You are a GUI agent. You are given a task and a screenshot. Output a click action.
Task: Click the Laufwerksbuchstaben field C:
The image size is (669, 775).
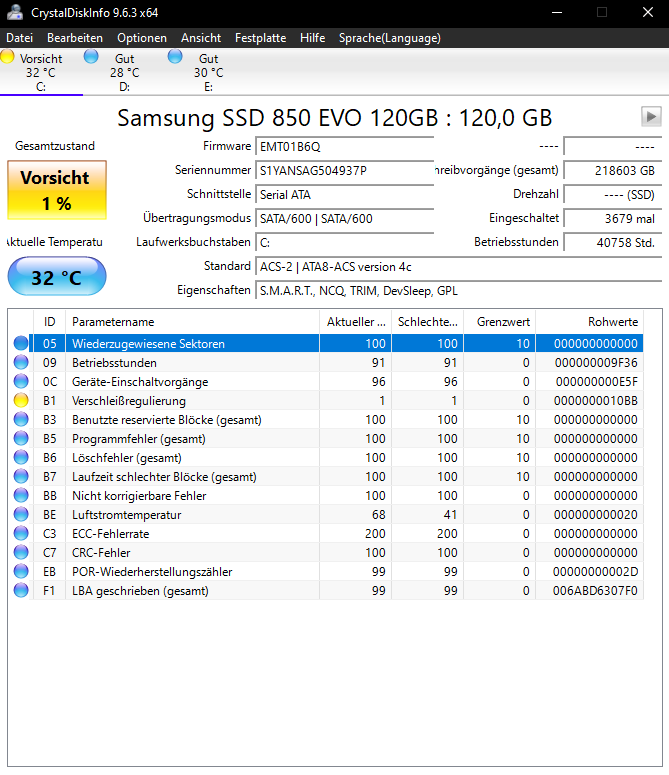coord(344,243)
